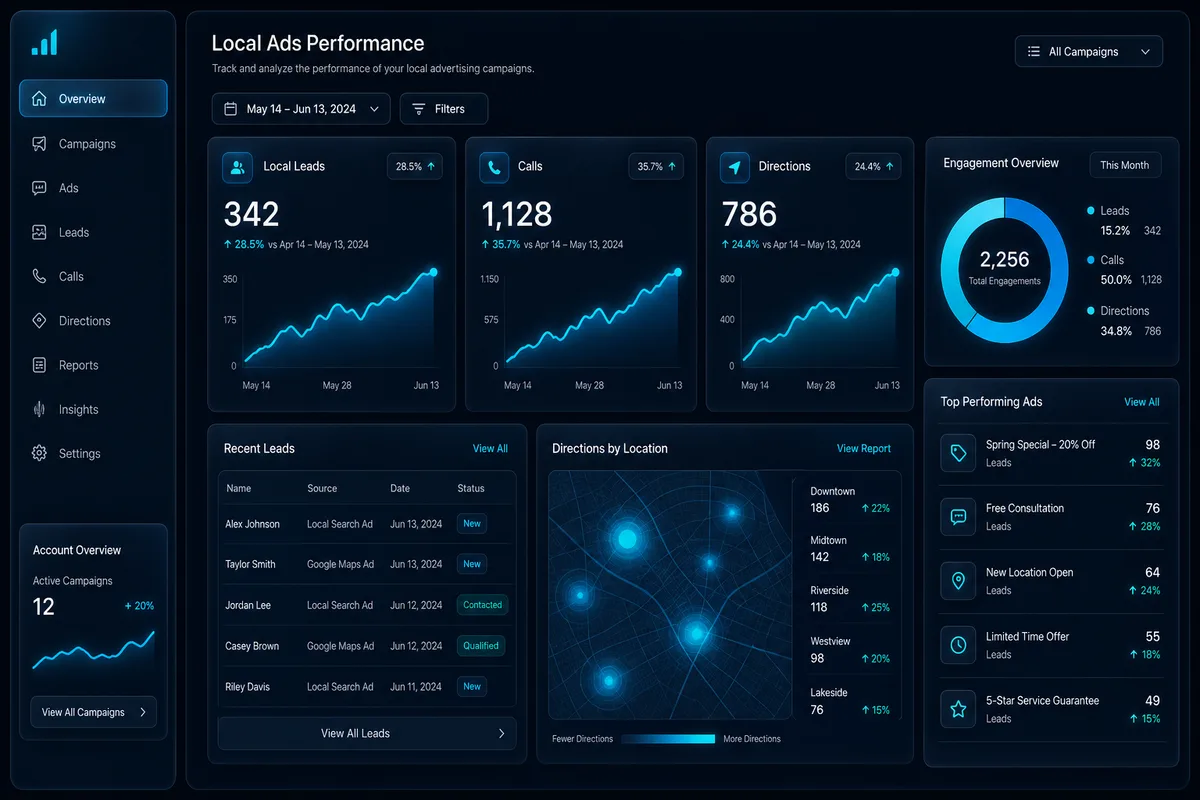Screen dimensions: 1200x800
Task: Click the Overview home icon
Action: click(x=39, y=99)
